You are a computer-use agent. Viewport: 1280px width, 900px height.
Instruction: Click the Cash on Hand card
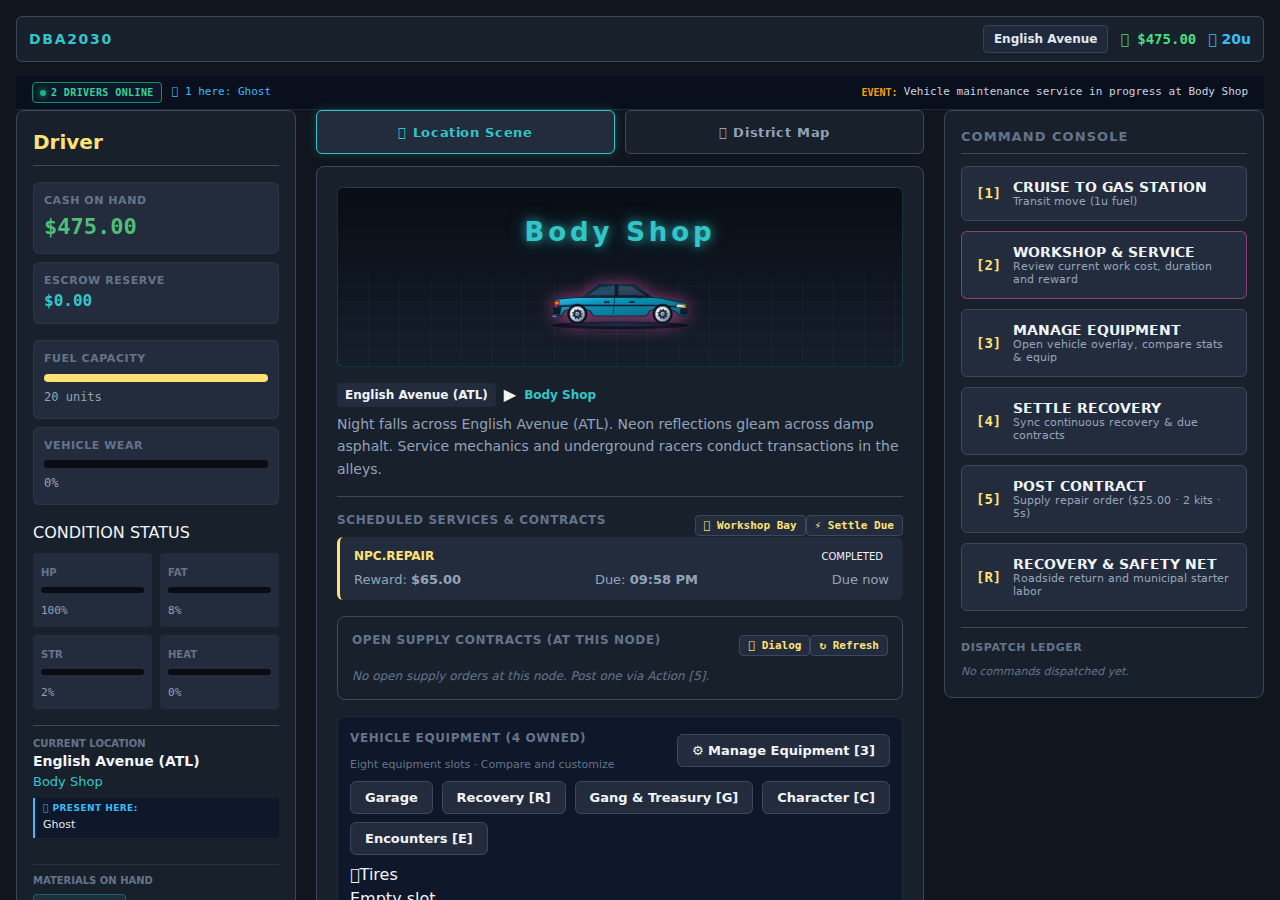coord(156,218)
